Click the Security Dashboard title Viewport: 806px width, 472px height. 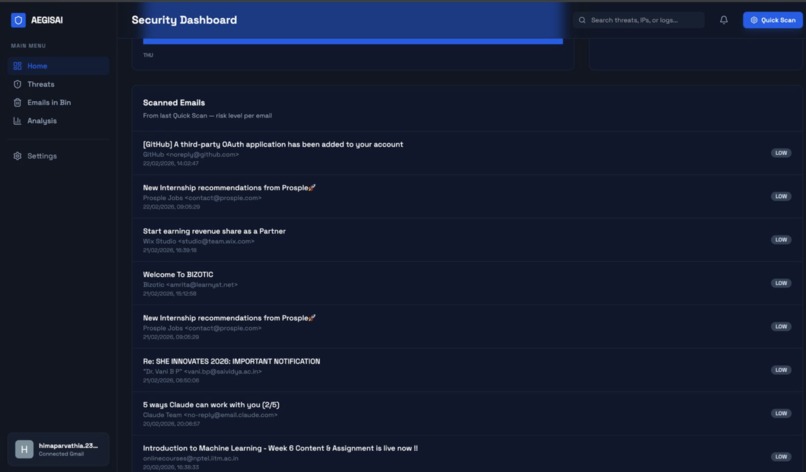pos(184,20)
